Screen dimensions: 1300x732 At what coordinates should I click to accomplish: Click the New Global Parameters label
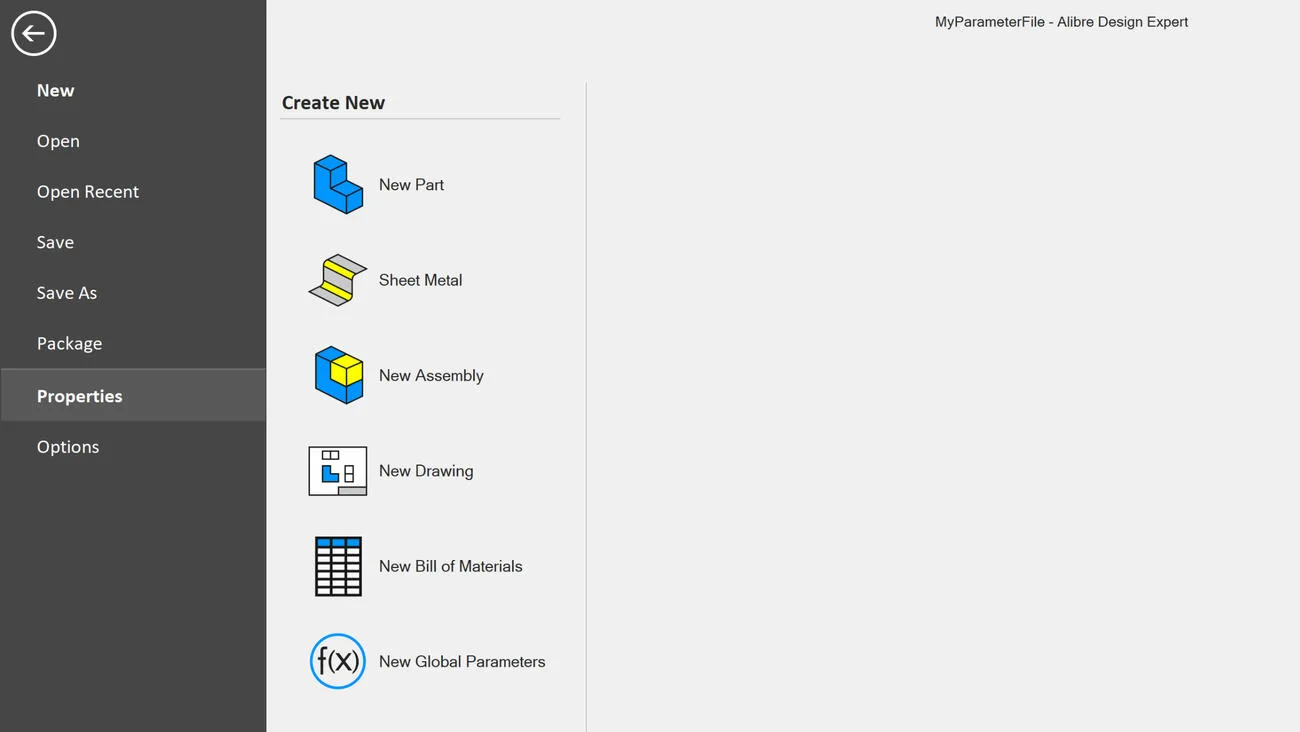(x=462, y=662)
